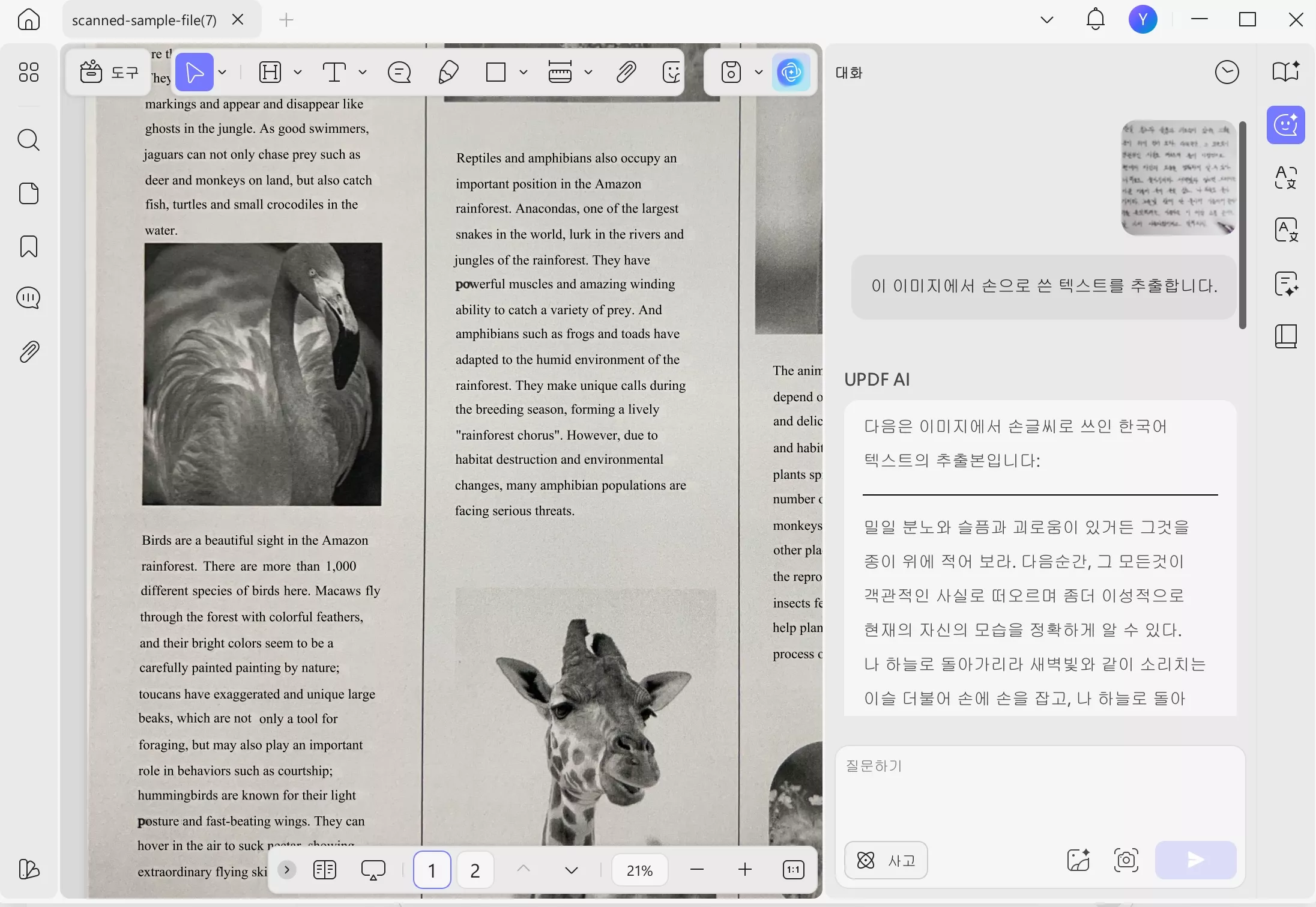
Task: Expand the tab list dropdown chevron
Action: [1047, 20]
